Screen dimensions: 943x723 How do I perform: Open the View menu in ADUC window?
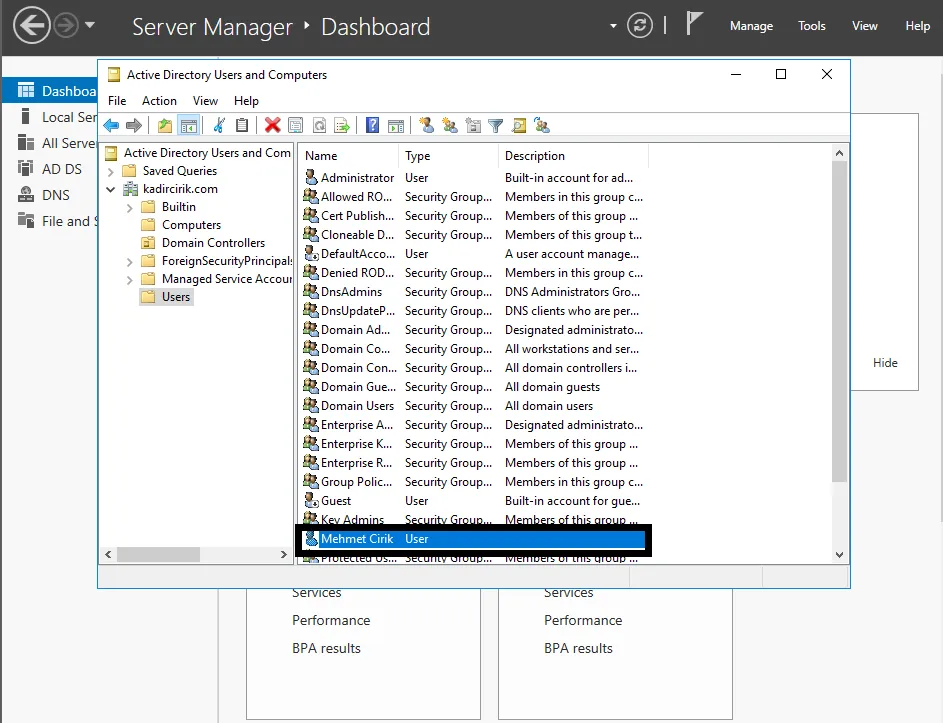pos(205,100)
